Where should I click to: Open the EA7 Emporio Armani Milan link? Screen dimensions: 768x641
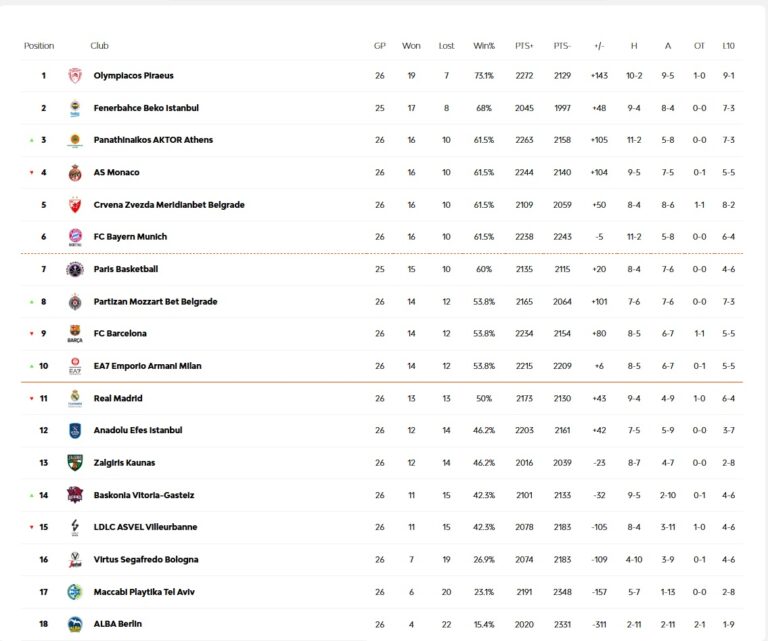[147, 366]
